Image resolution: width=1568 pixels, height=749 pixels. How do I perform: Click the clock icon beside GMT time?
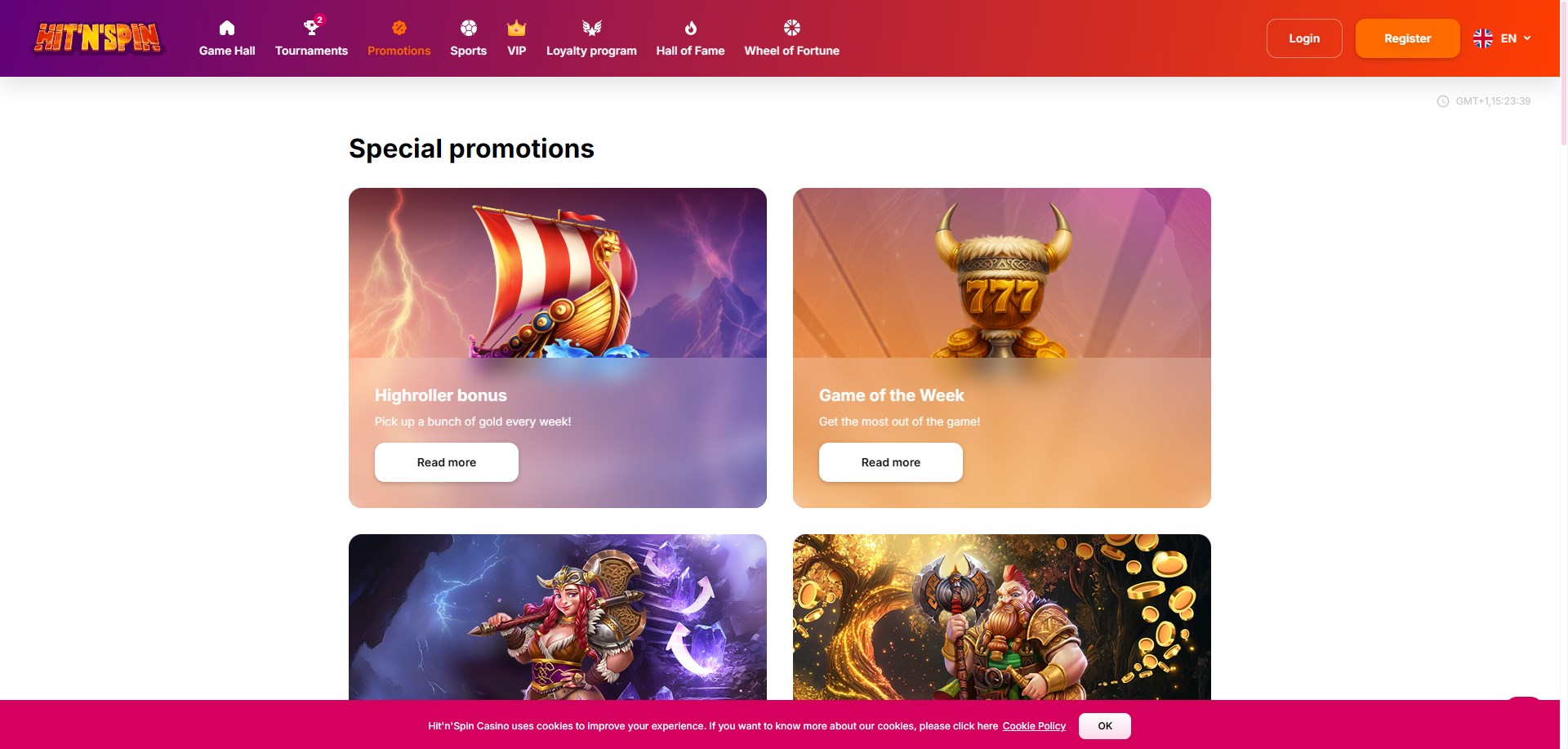tap(1443, 101)
